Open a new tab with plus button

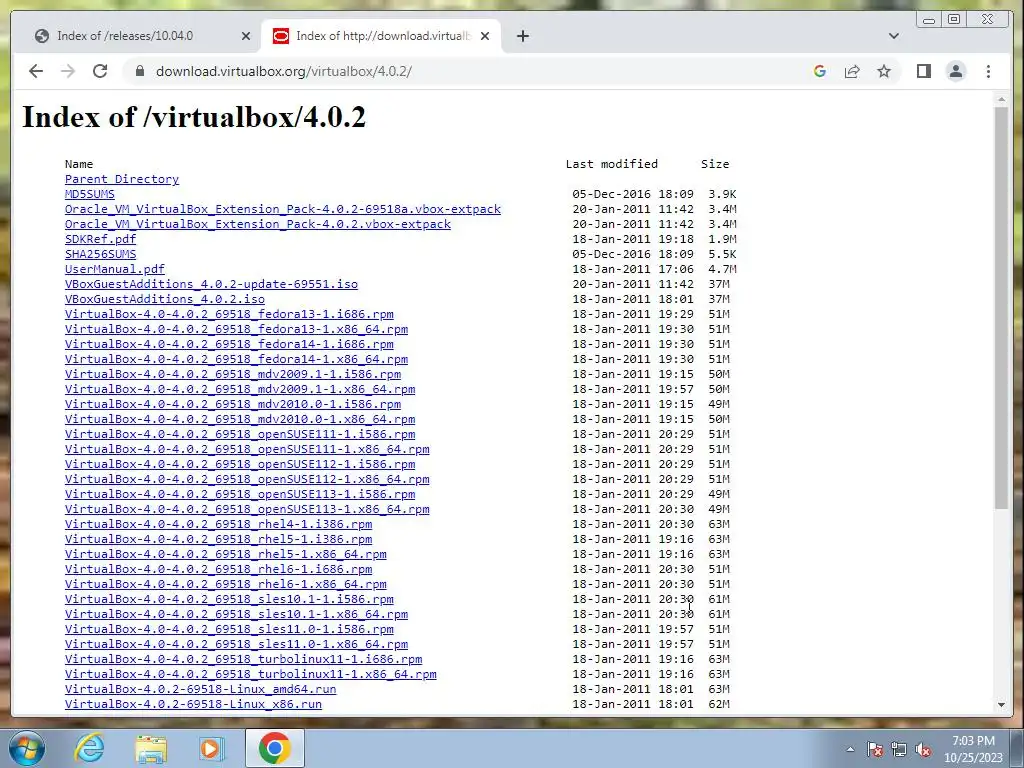(x=522, y=36)
